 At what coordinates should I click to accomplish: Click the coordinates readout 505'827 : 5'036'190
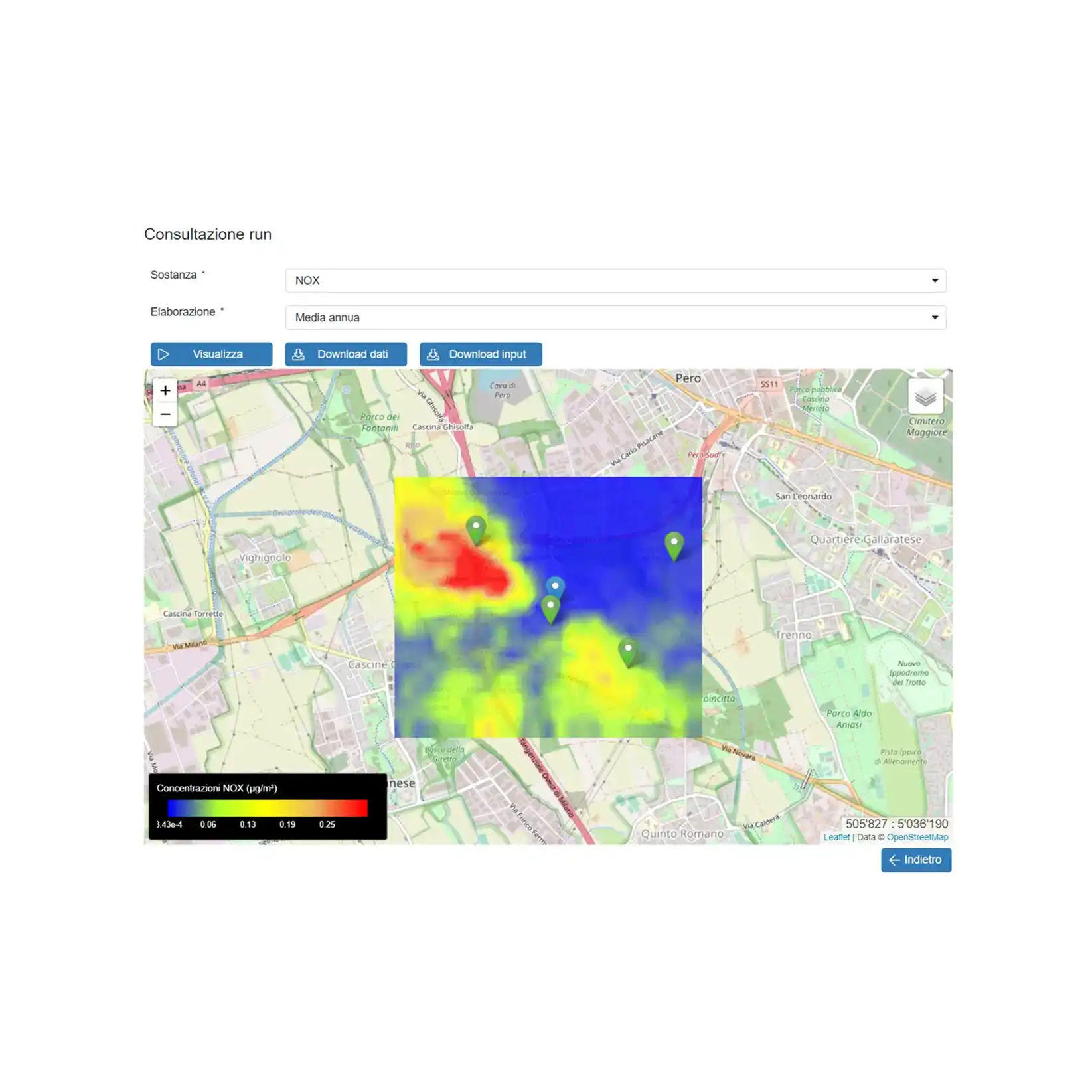point(897,824)
